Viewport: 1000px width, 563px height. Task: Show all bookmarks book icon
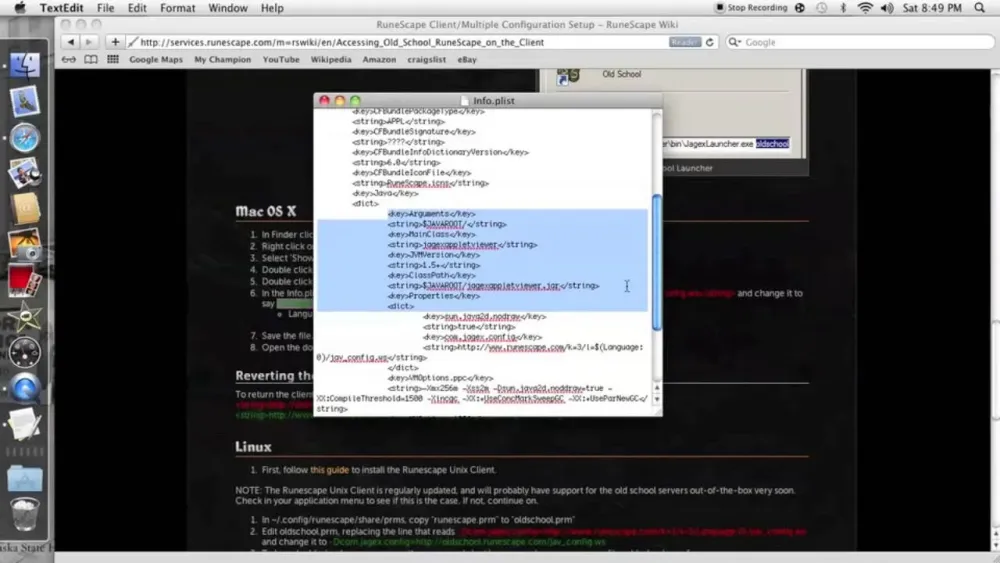[91, 59]
